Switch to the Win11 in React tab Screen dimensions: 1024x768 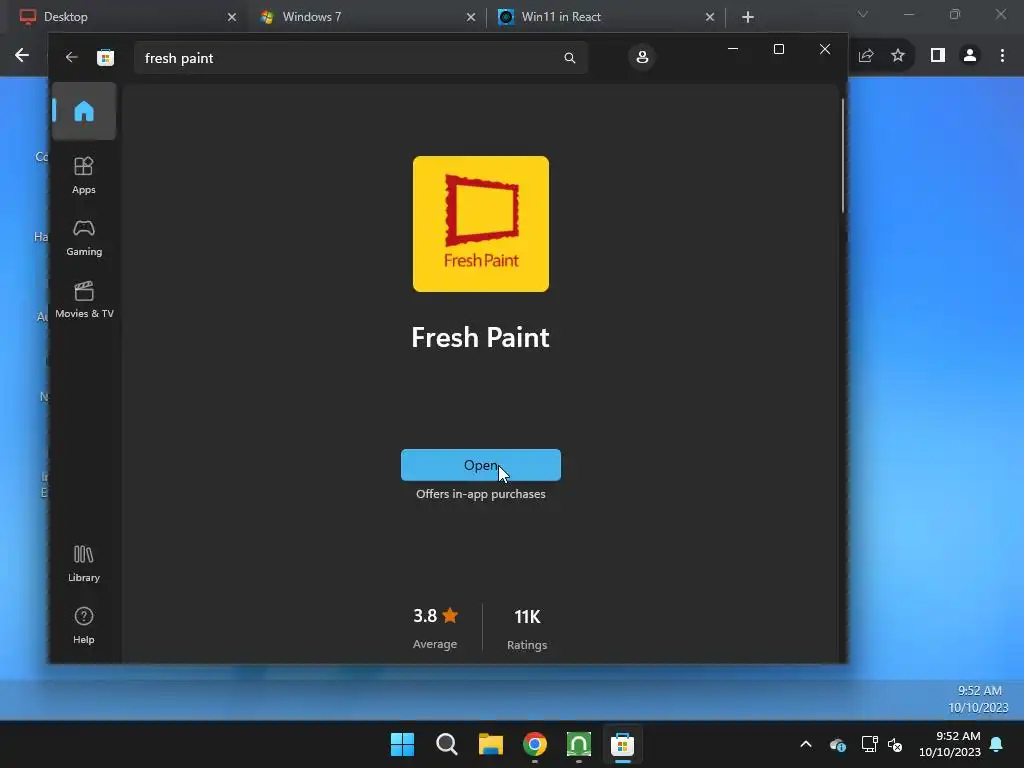[607, 17]
